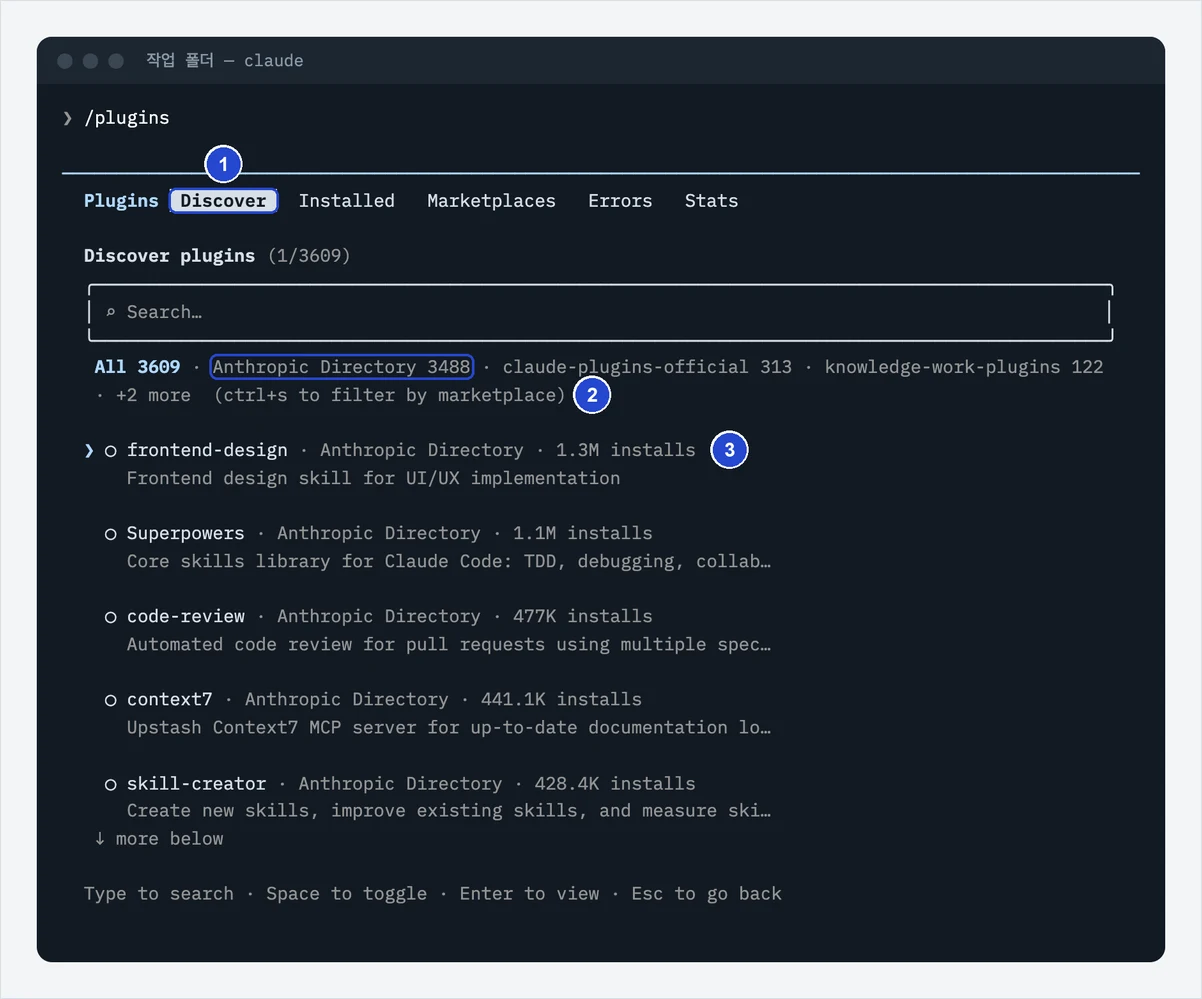The height and width of the screenshot is (999, 1202).
Task: Select the All 3609 marketplace filter
Action: click(x=137, y=367)
